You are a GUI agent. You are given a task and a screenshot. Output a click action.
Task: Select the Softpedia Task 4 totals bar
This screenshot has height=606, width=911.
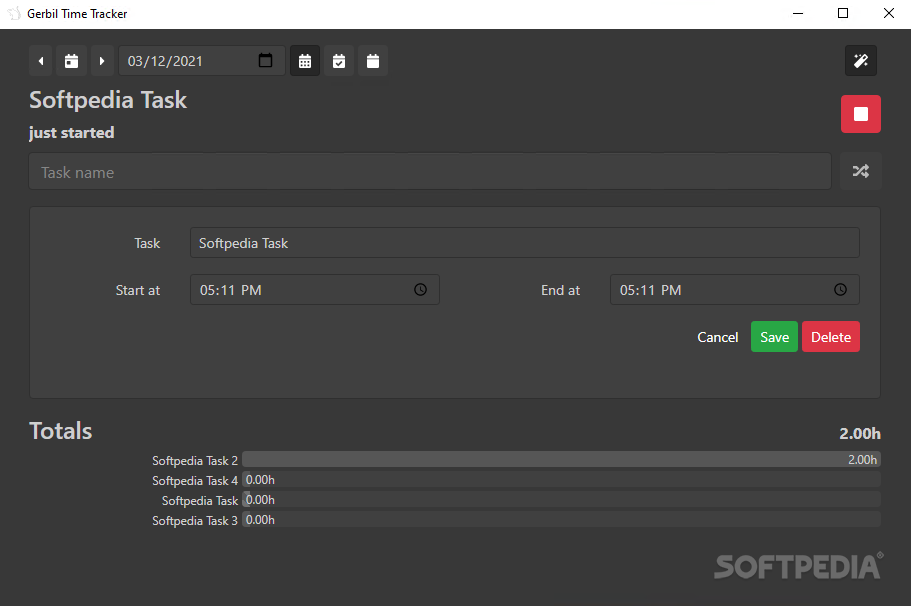pyautogui.click(x=561, y=480)
